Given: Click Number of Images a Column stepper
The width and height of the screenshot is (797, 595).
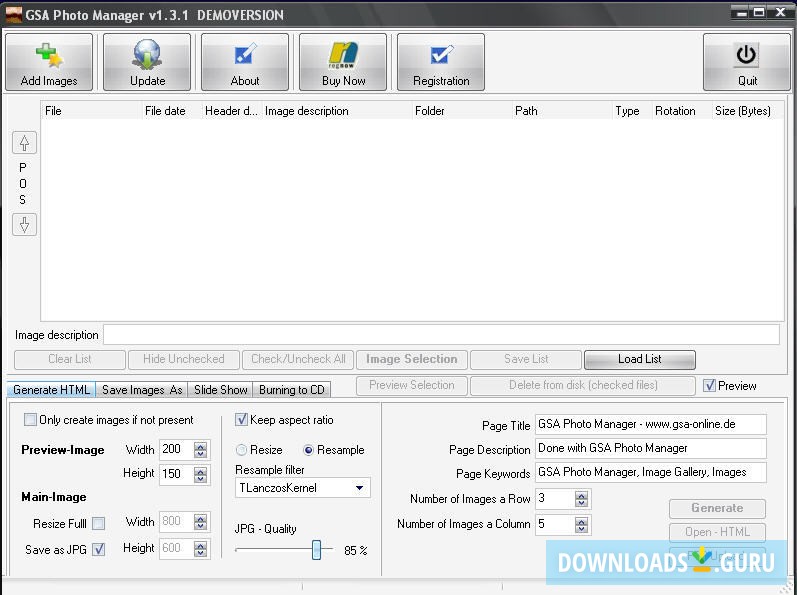Looking at the screenshot, I should pyautogui.click(x=581, y=524).
